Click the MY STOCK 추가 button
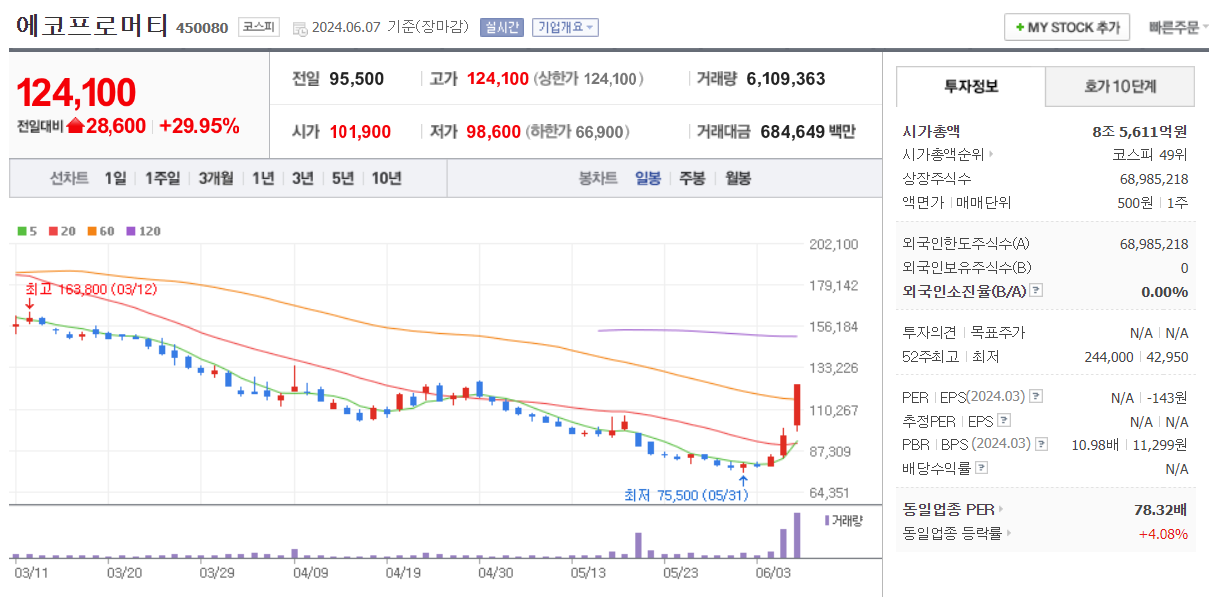Screen dimensions: 1215x597 (1065, 27)
